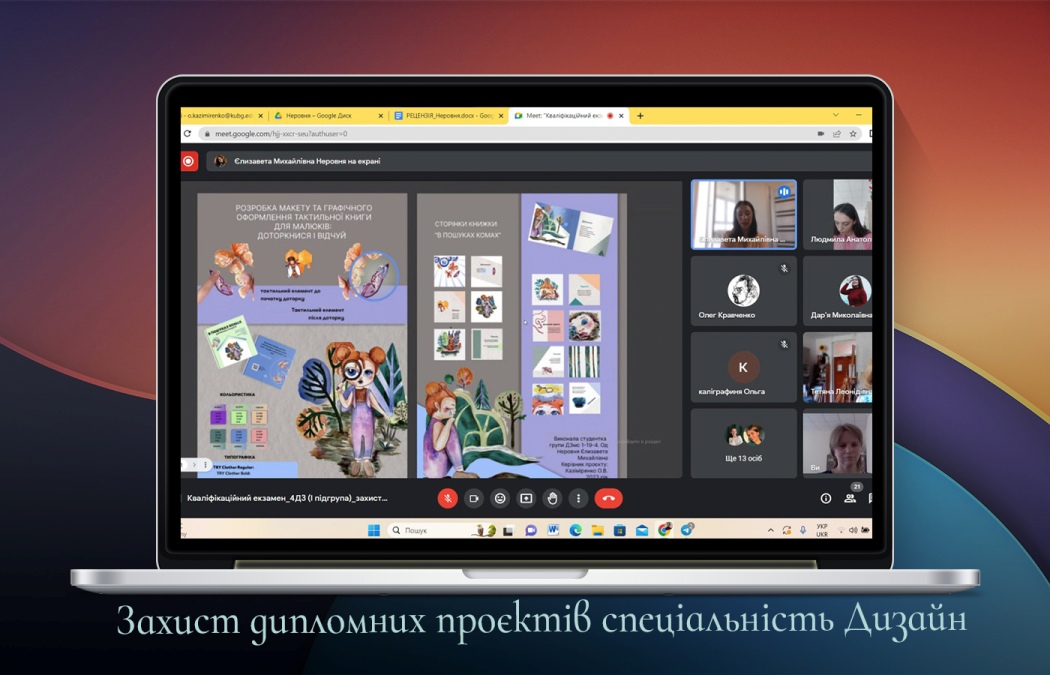This screenshot has height=675, width=1050.
Task: Click Єлизавета Михайлівна participant video tile
Action: click(x=743, y=214)
